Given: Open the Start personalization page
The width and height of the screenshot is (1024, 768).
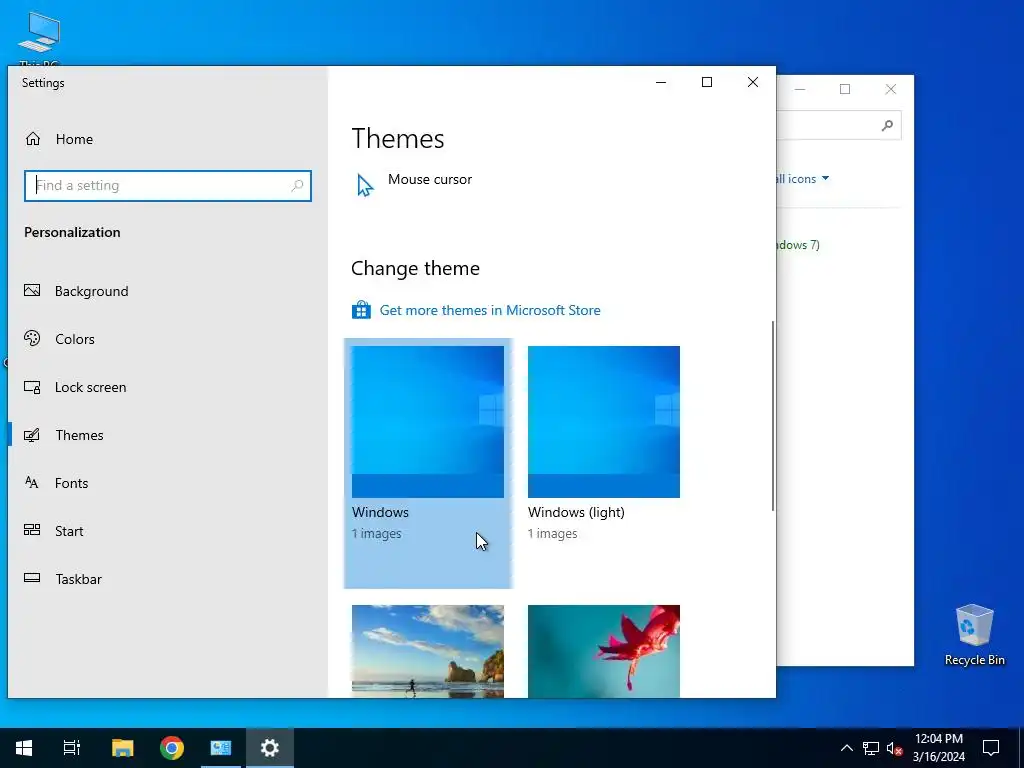Looking at the screenshot, I should click(x=168, y=531).
